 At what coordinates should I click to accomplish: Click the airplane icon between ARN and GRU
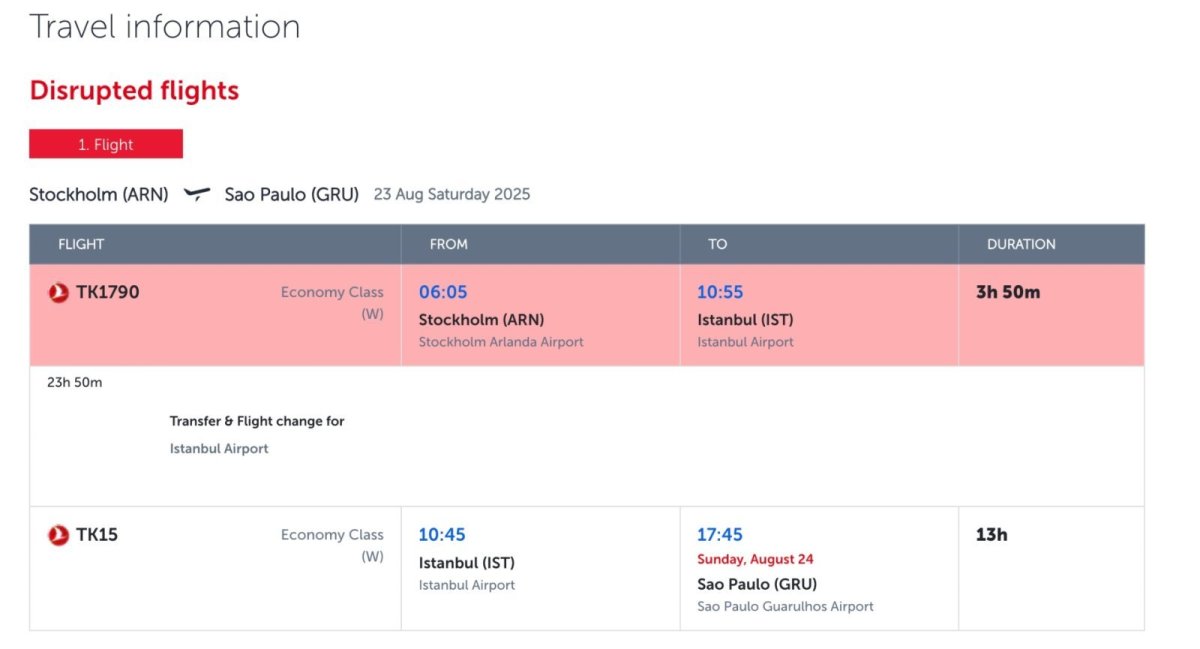pos(197,194)
